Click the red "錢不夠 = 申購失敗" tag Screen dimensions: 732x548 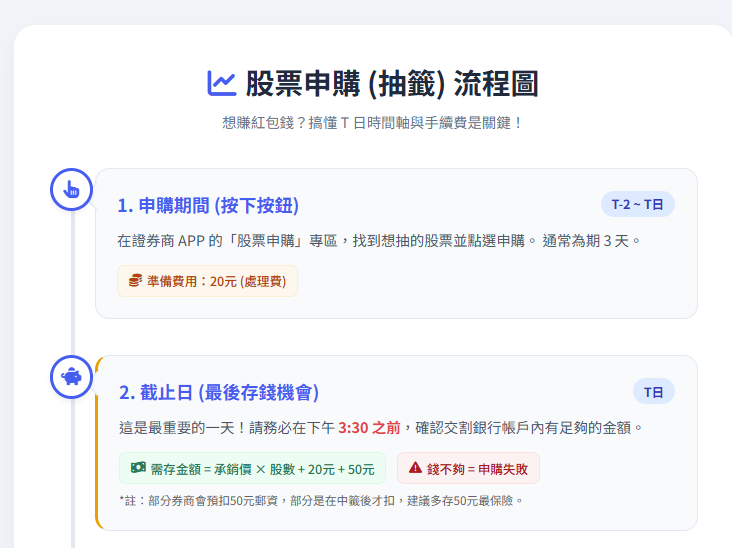pyautogui.click(x=468, y=468)
